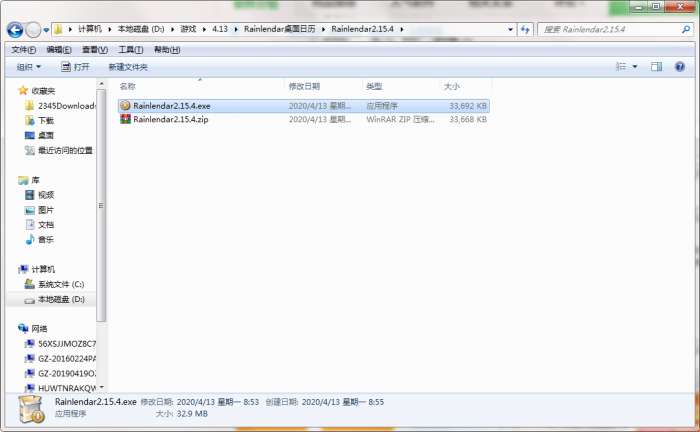Click the folder icon in address bar
The width and height of the screenshot is (700, 432).
(x=58, y=29)
